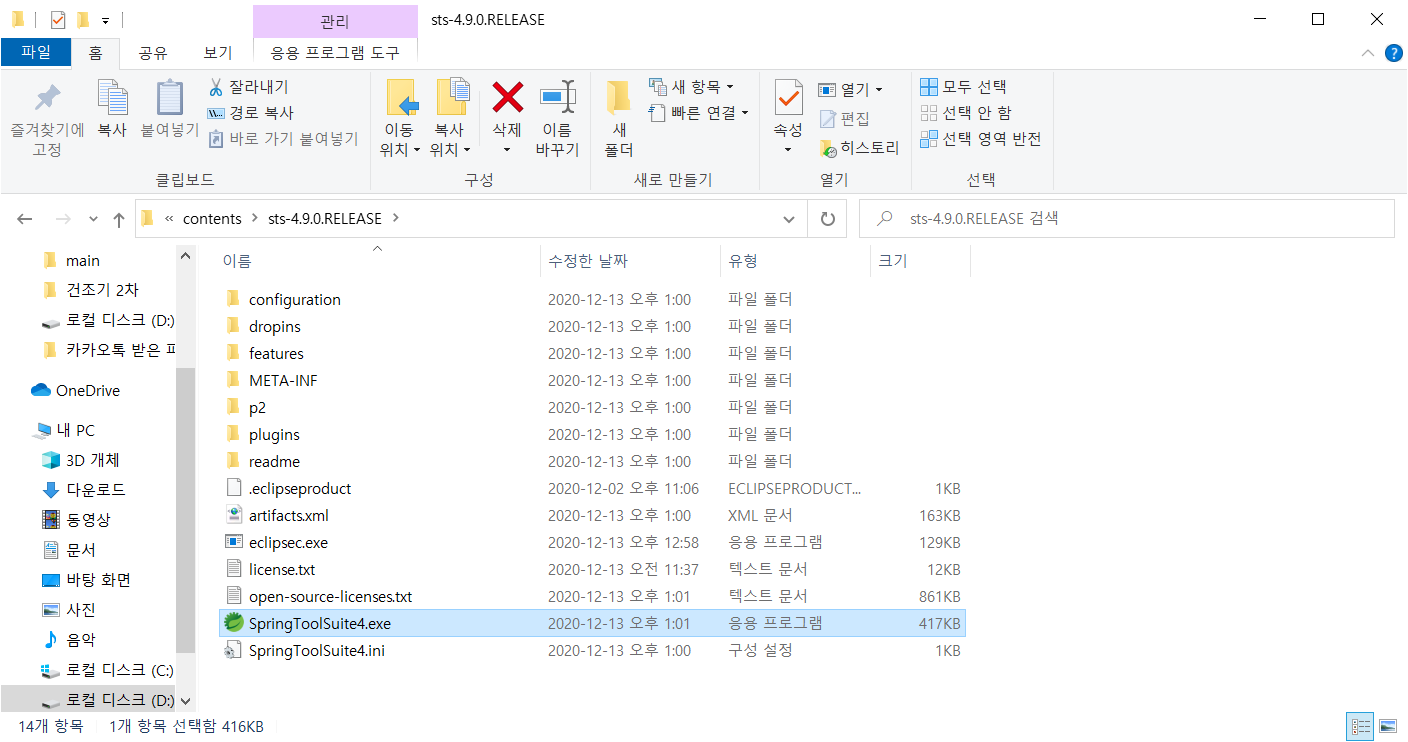Refresh the current folder view
This screenshot has height=742, width=1408.
[x=827, y=219]
